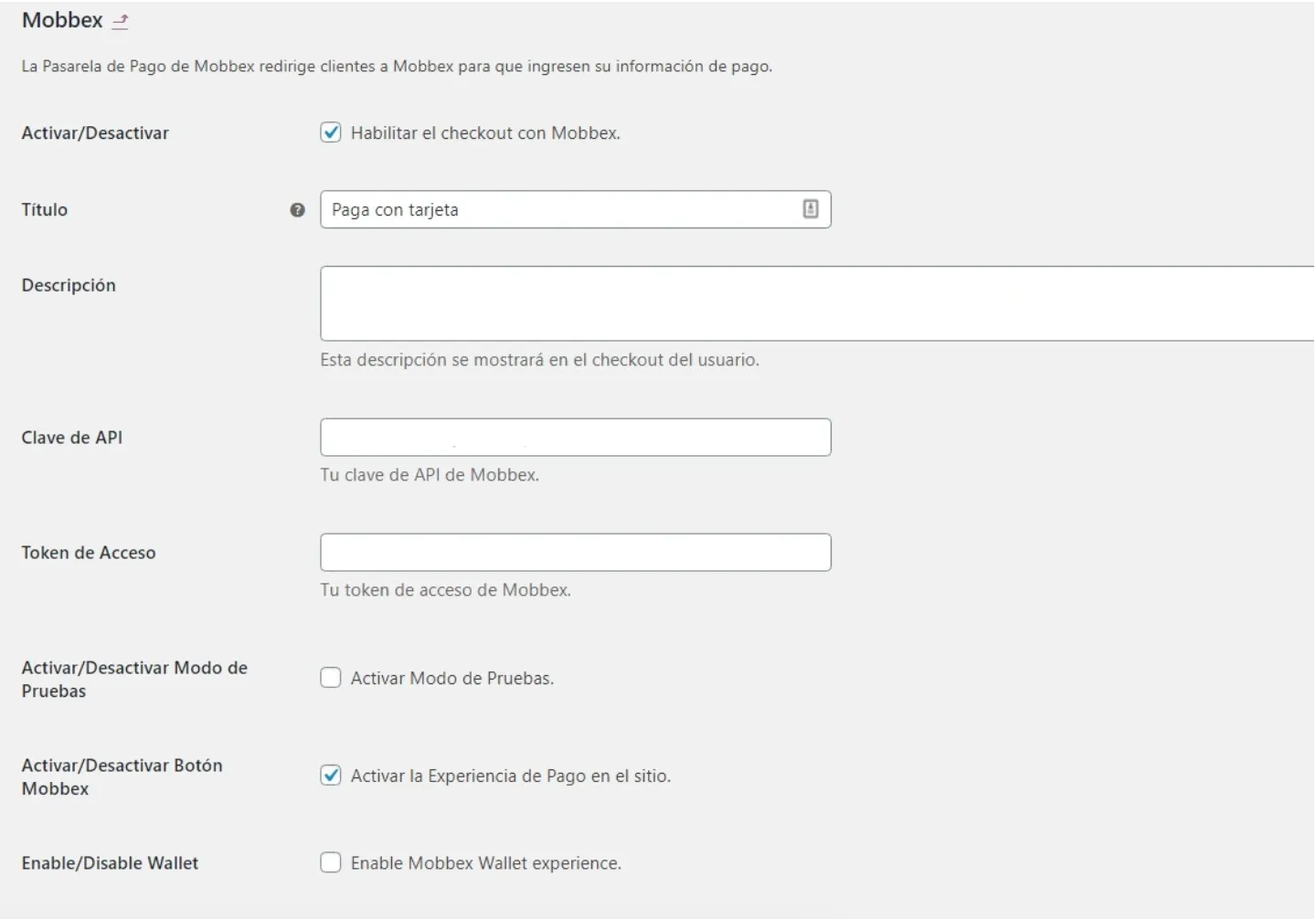Select the Token de Acceso input field

pos(576,553)
